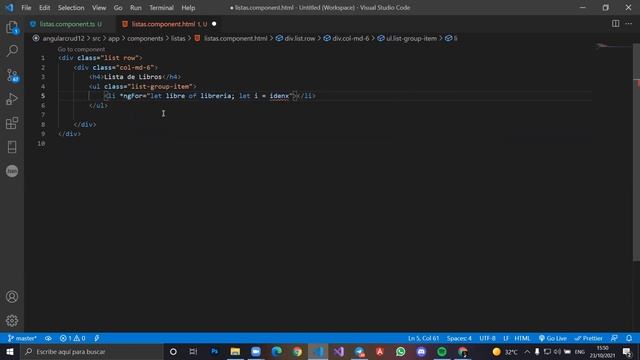Open the Accounts menu icon
The width and height of the screenshot is (640, 360).
12,297
